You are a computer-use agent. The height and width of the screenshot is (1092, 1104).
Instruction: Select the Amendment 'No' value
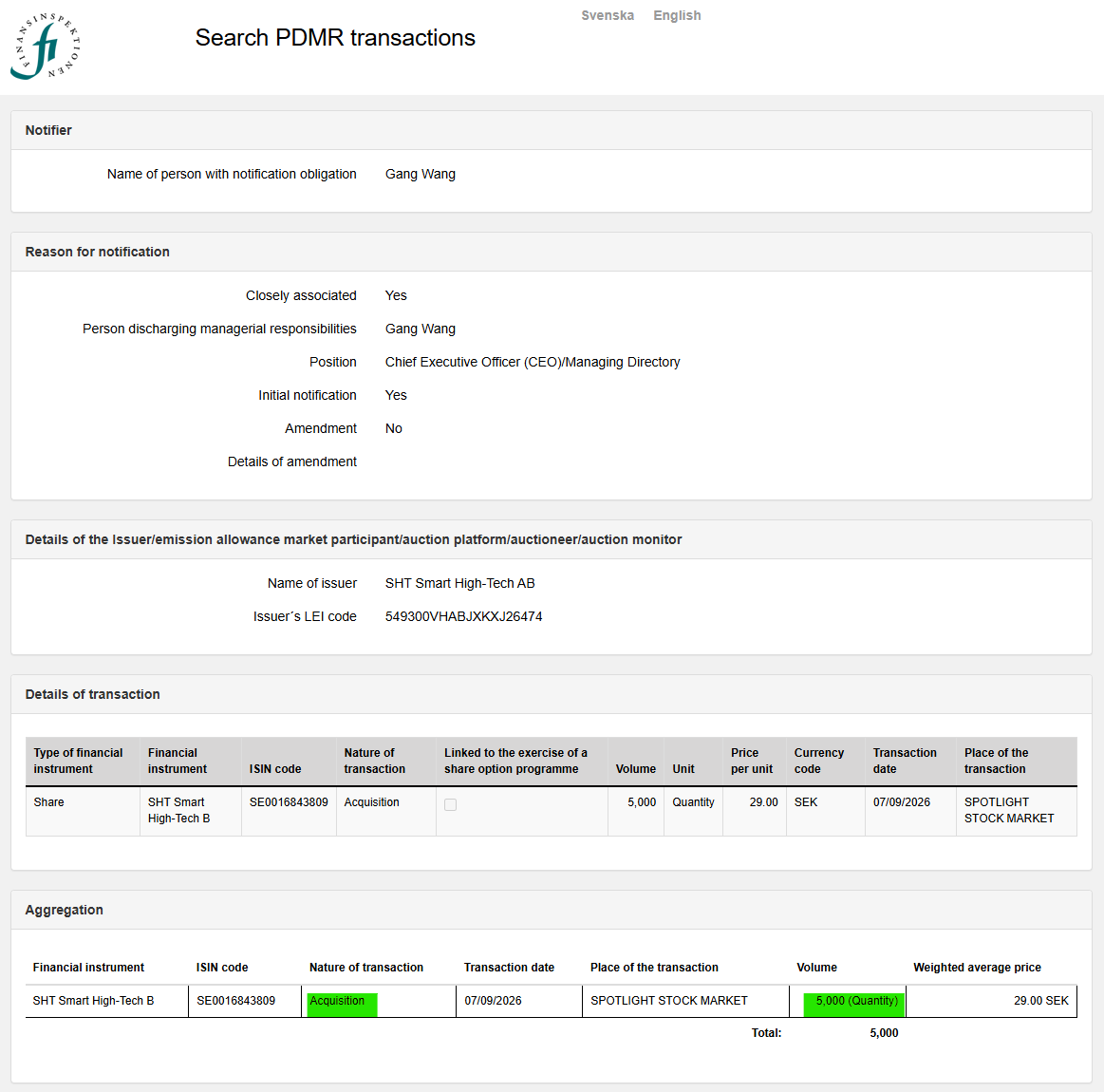[x=394, y=428]
